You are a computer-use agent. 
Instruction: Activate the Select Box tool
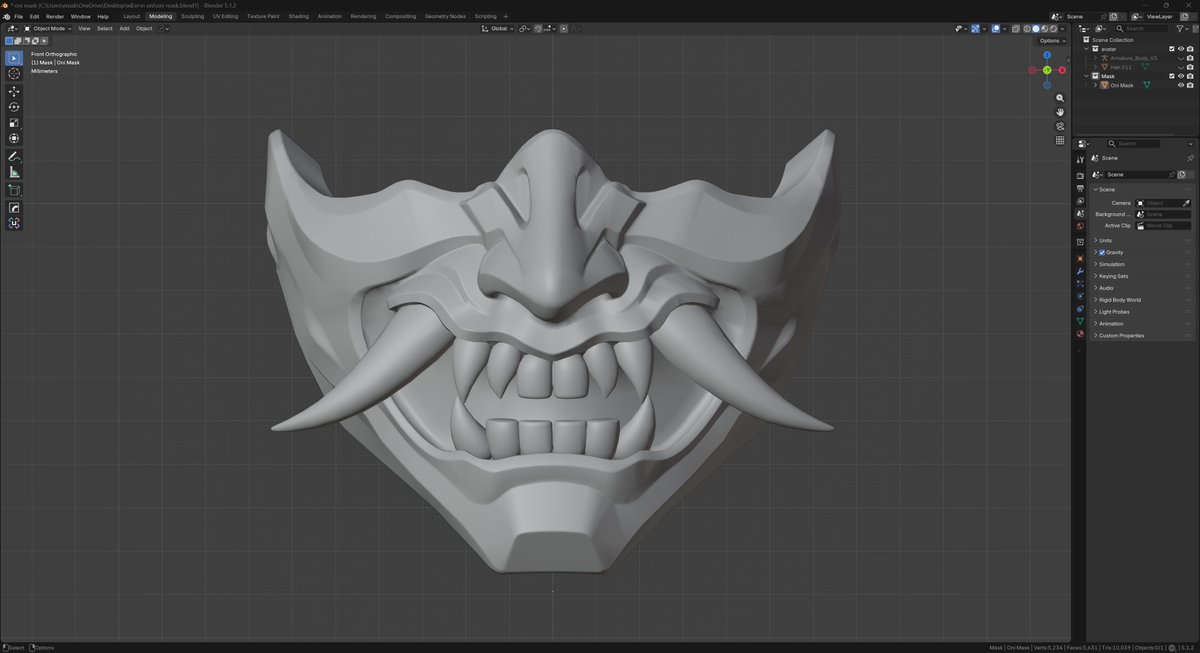click(x=14, y=58)
